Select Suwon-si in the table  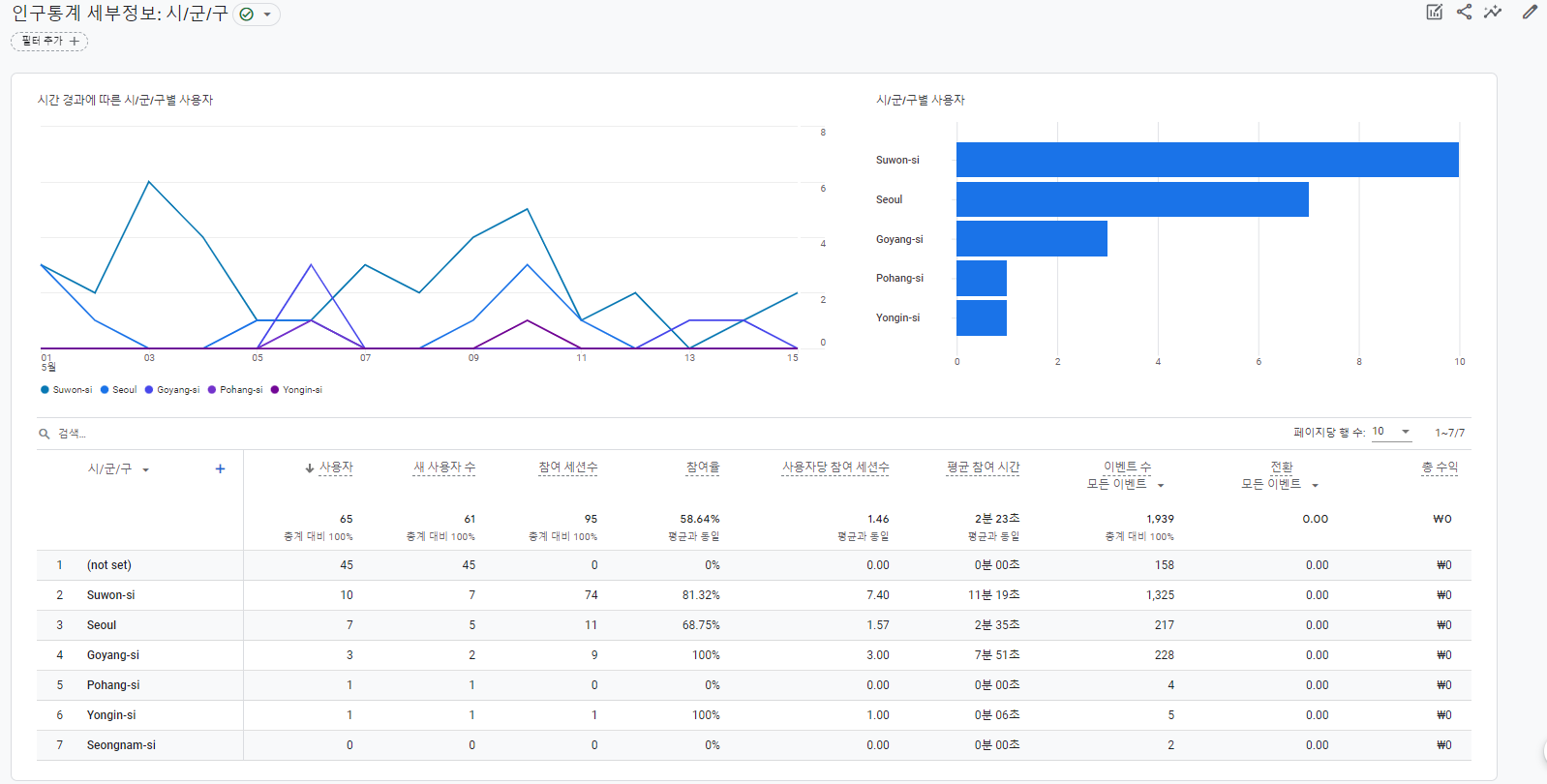pyautogui.click(x=111, y=595)
